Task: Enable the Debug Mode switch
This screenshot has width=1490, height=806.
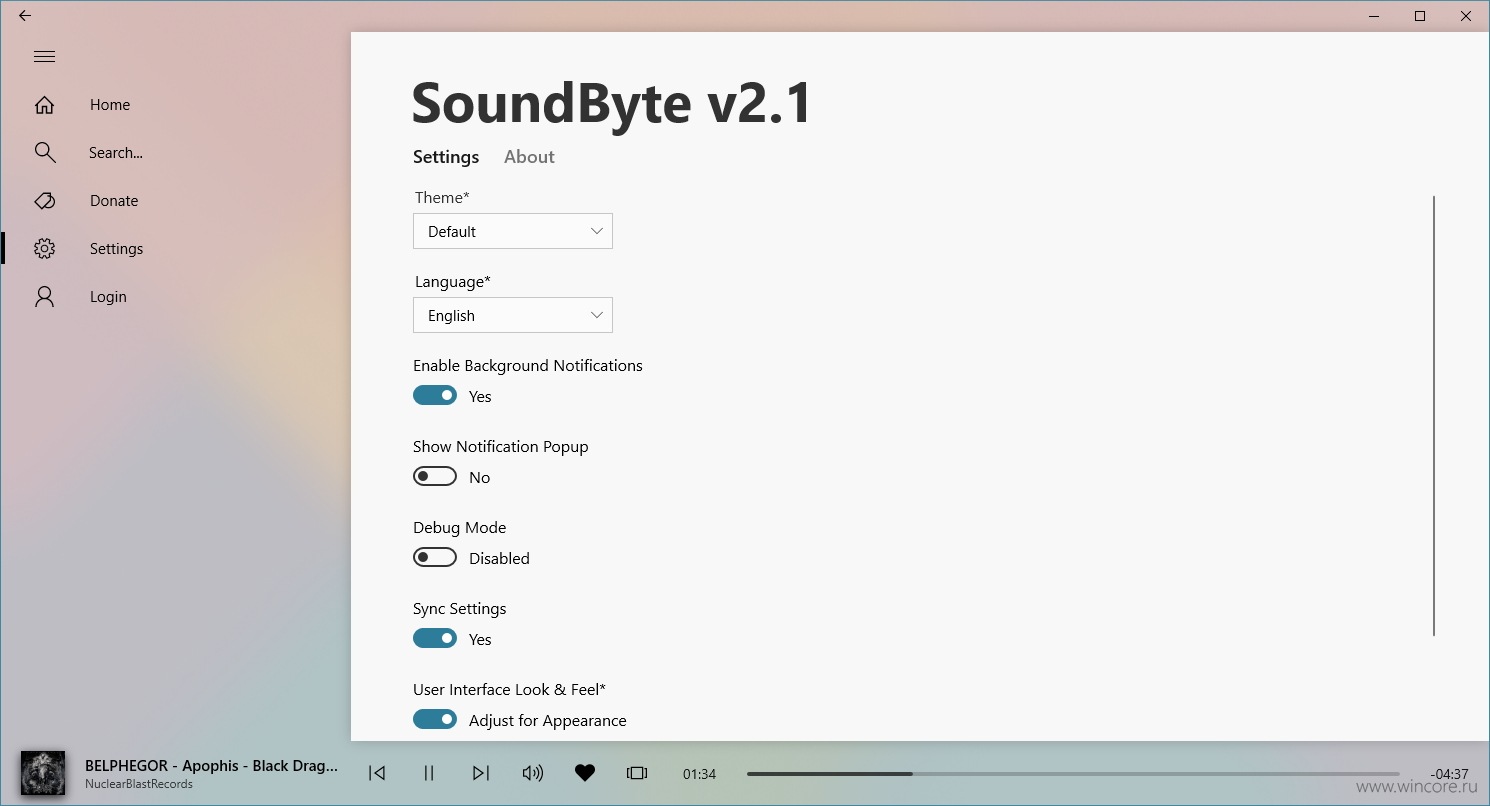Action: point(435,557)
